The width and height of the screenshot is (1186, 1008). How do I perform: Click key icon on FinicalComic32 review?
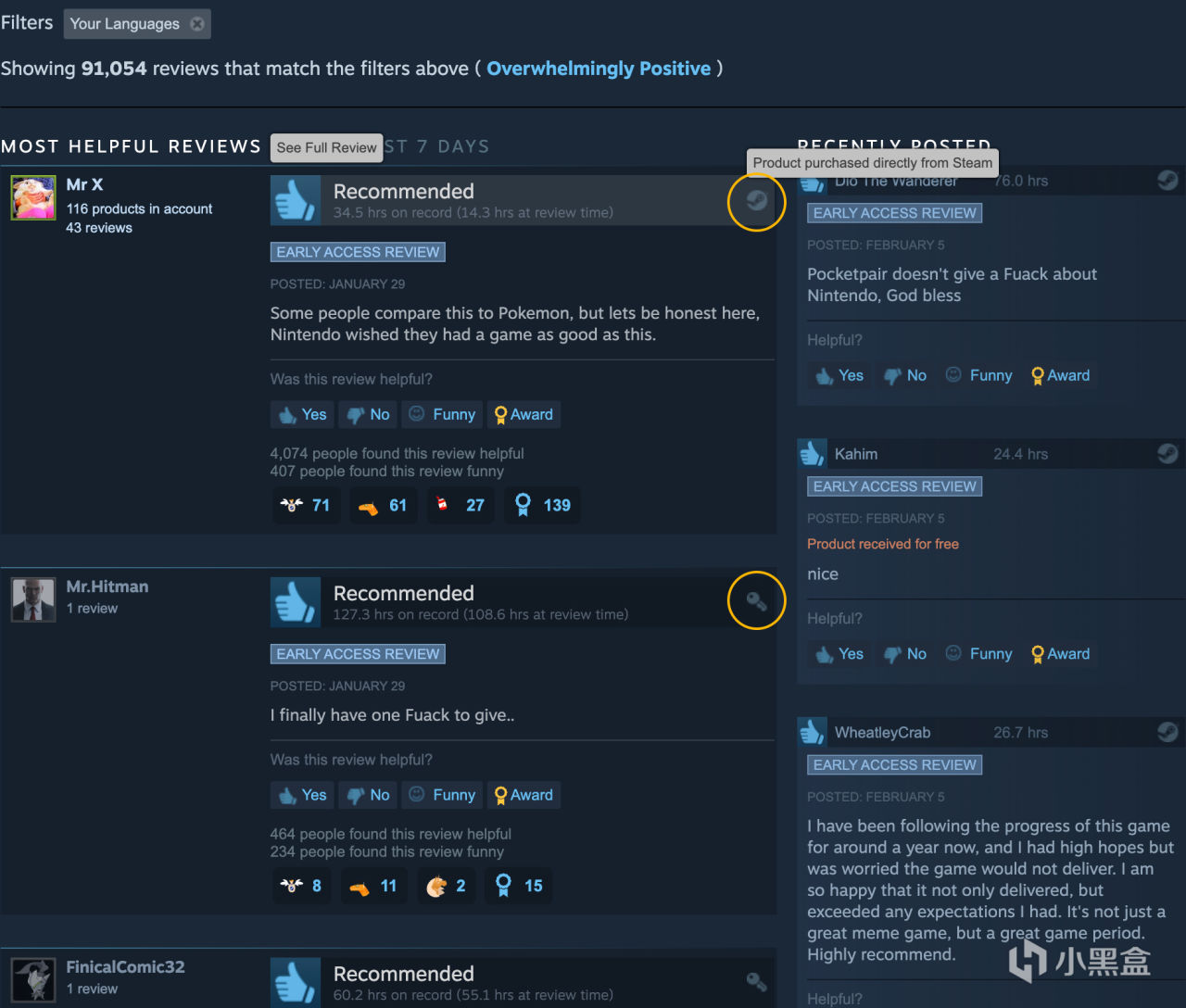(757, 982)
